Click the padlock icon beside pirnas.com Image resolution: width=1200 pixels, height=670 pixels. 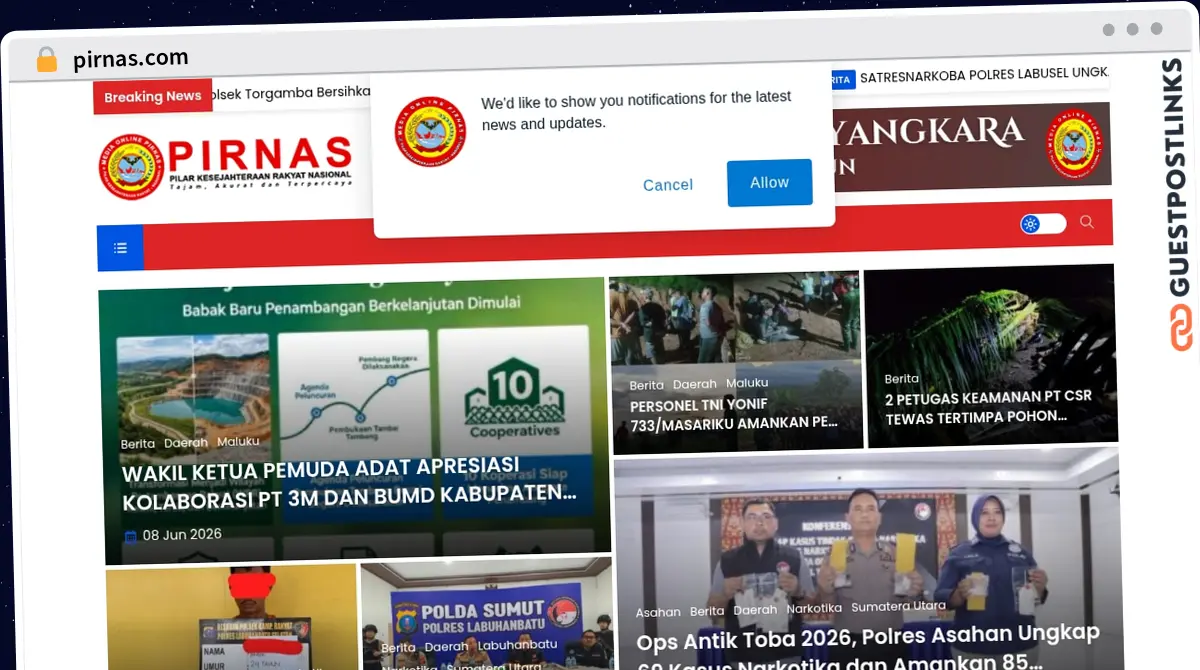click(x=46, y=60)
